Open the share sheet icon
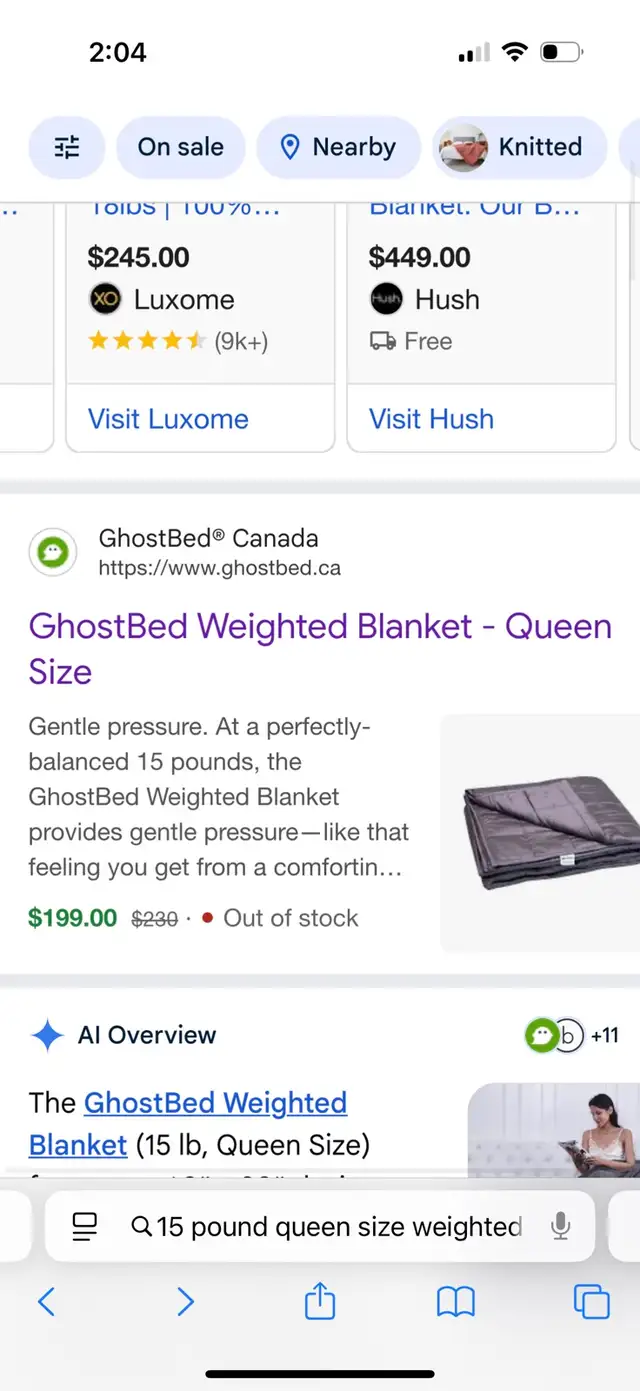Screen dimensions: 640x1391 pos(319,1302)
